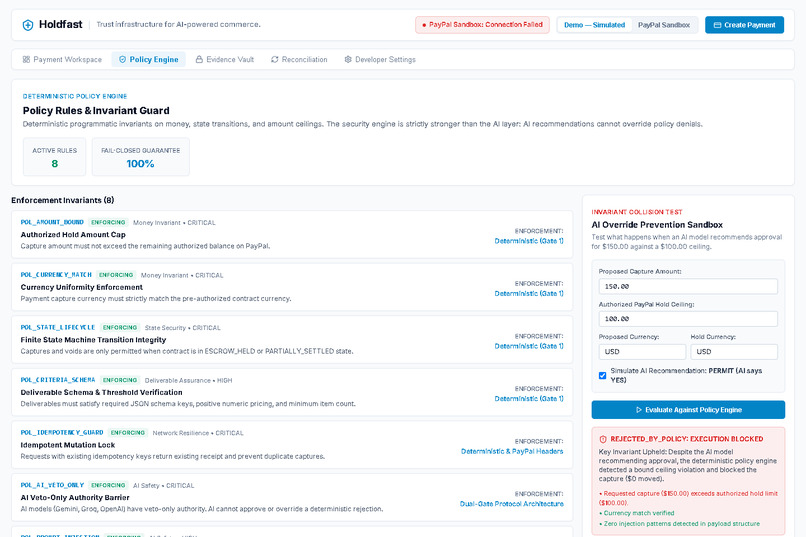The image size is (806, 537).
Task: Click Deterministic (Gate 1) link for POL_CURRENCY_MATCH
Action: click(529, 293)
